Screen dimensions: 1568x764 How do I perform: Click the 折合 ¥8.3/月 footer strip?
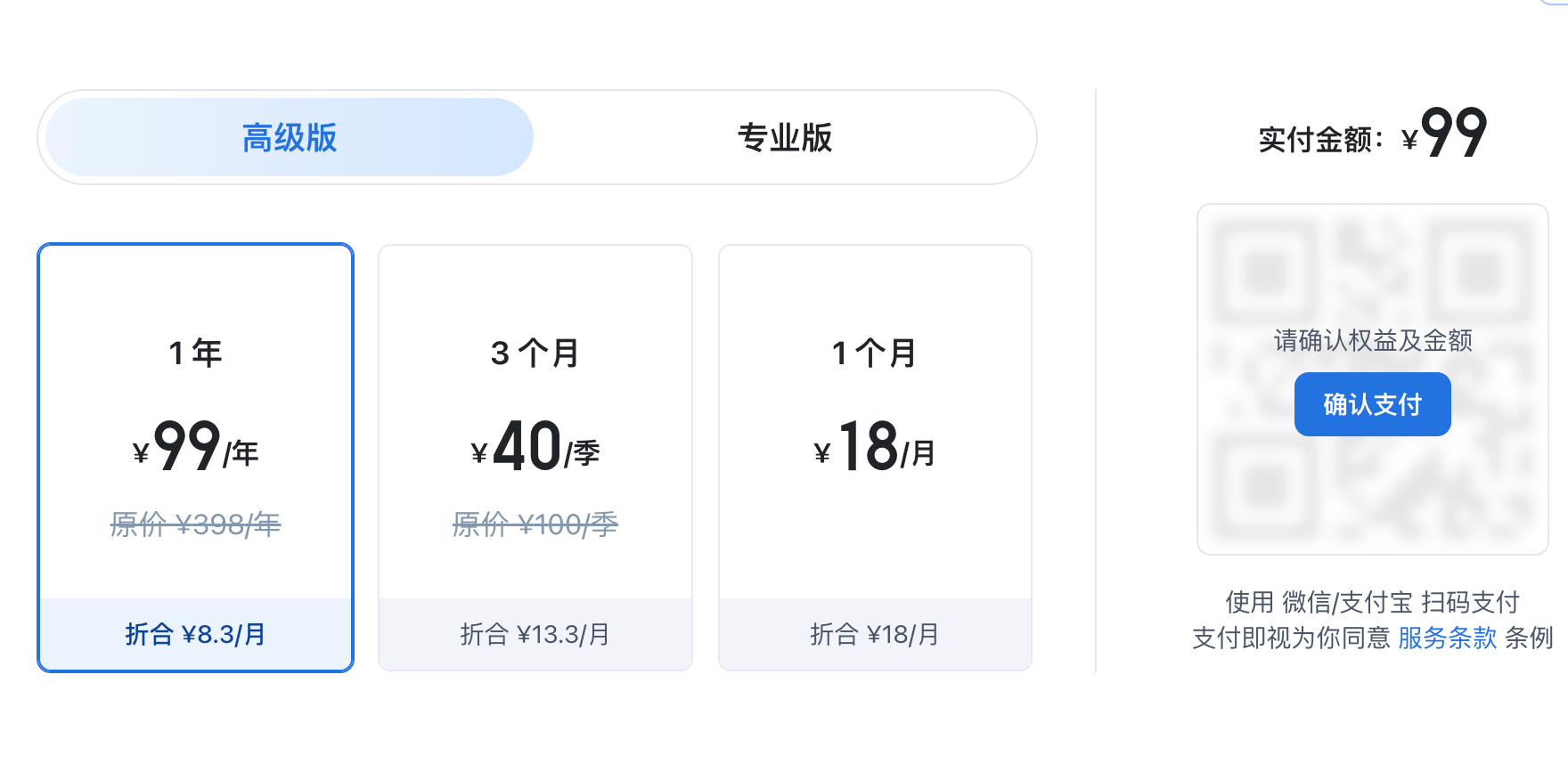coord(195,634)
